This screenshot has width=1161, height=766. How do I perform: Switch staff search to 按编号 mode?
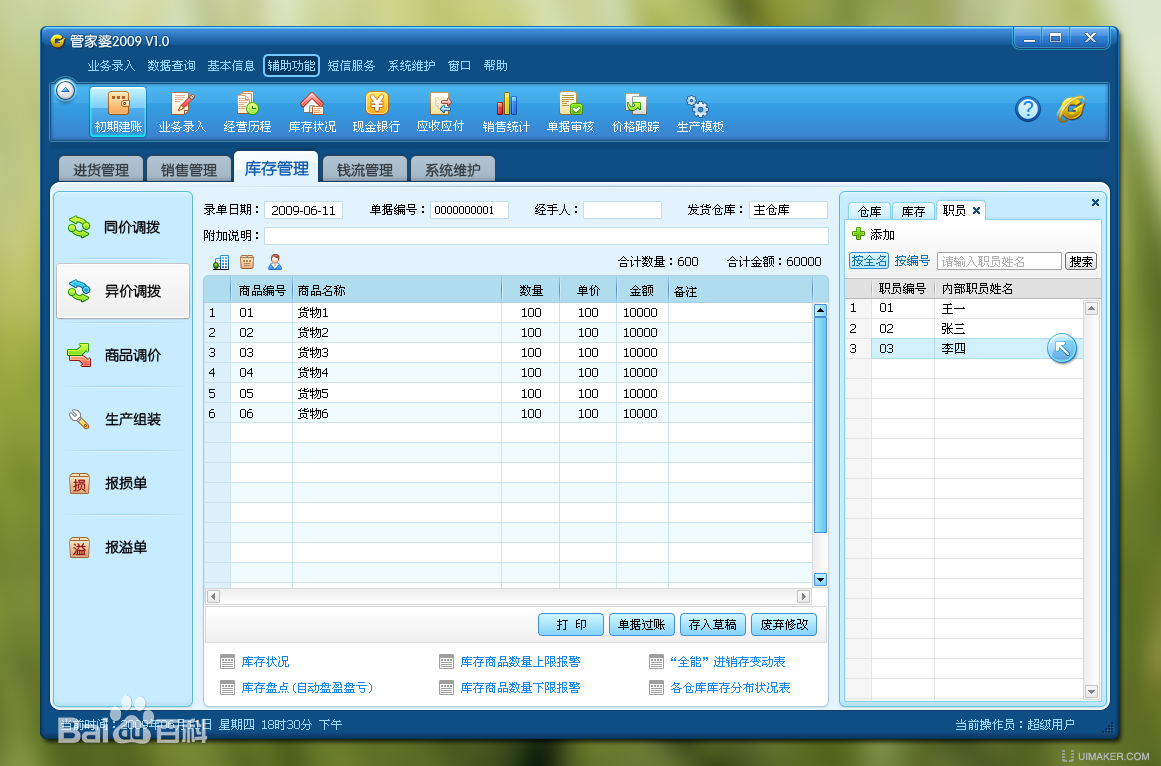point(910,260)
